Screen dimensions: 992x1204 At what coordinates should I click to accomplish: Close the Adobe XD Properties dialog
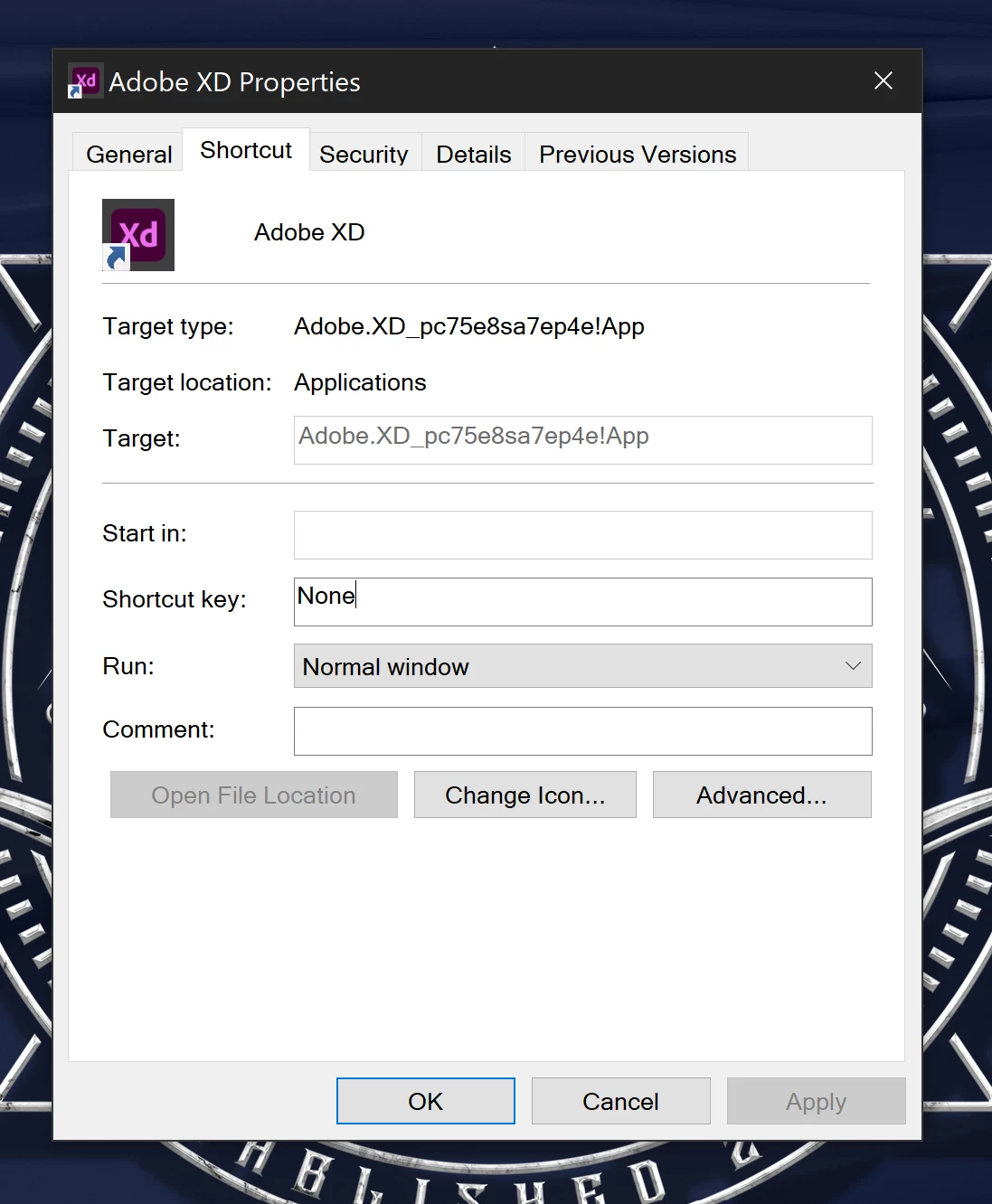point(883,80)
